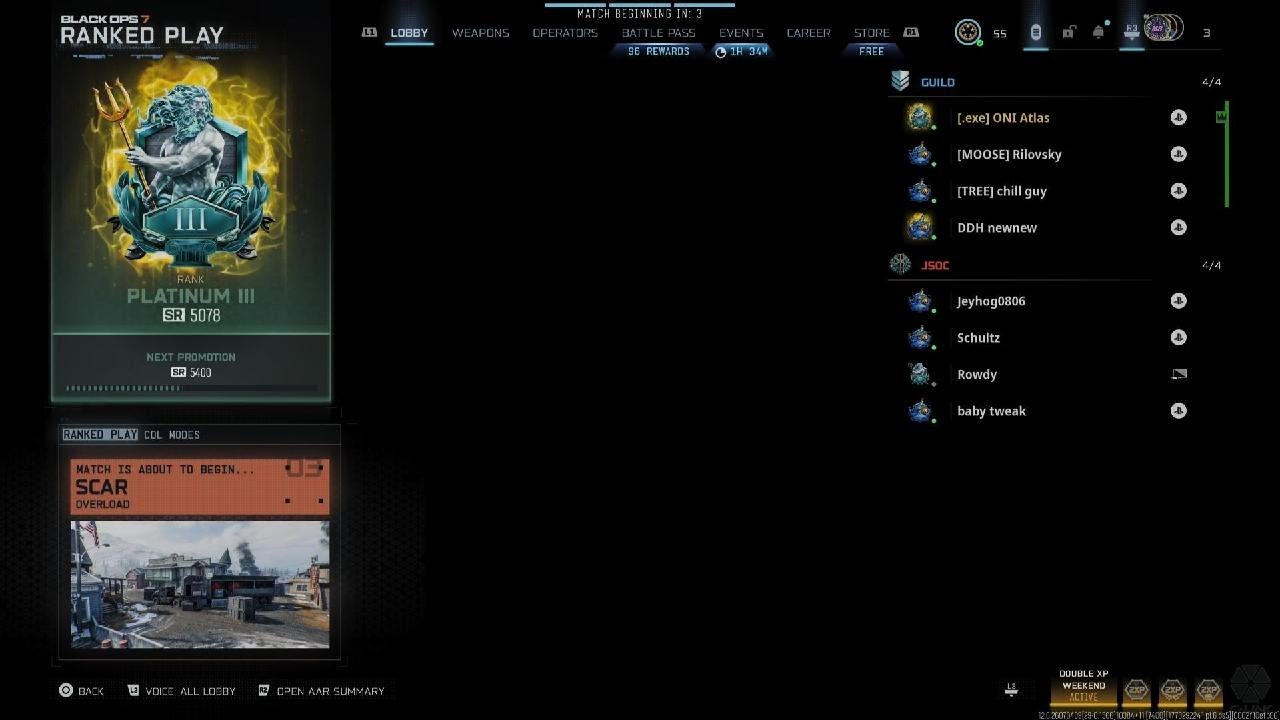Open the player level 55 emblem

tap(967, 32)
